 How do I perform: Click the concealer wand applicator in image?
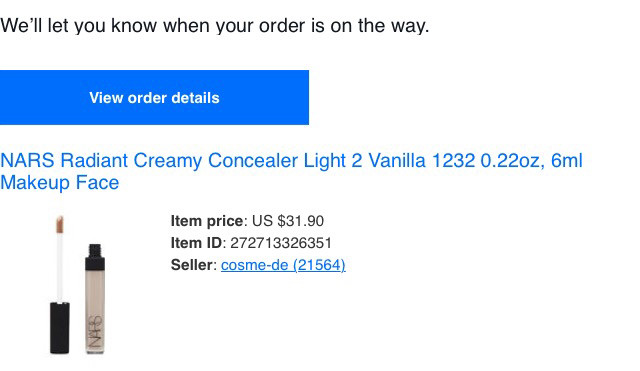click(60, 284)
